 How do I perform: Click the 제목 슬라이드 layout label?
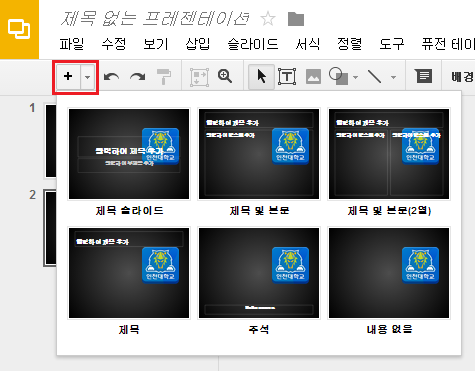(x=129, y=211)
